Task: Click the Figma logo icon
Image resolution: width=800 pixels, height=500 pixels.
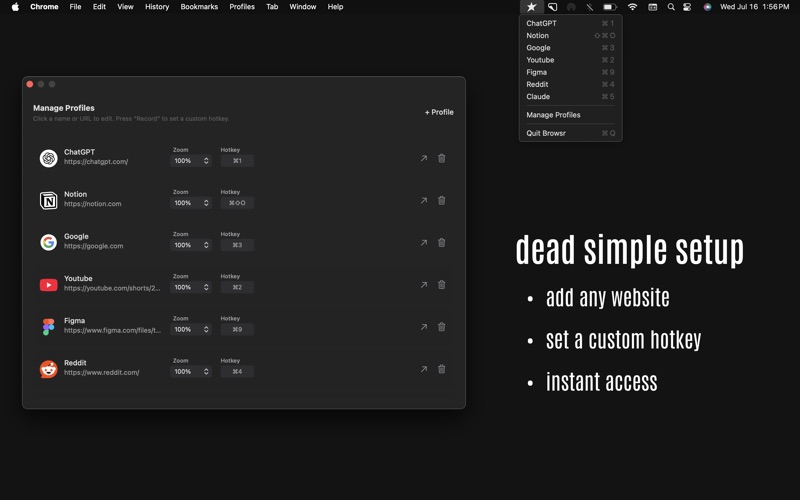Action: click(48, 327)
